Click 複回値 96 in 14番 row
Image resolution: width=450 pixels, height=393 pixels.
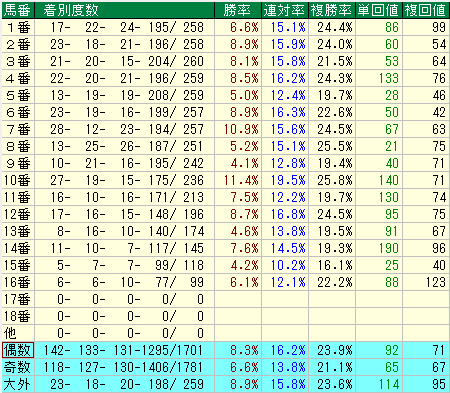click(x=439, y=248)
